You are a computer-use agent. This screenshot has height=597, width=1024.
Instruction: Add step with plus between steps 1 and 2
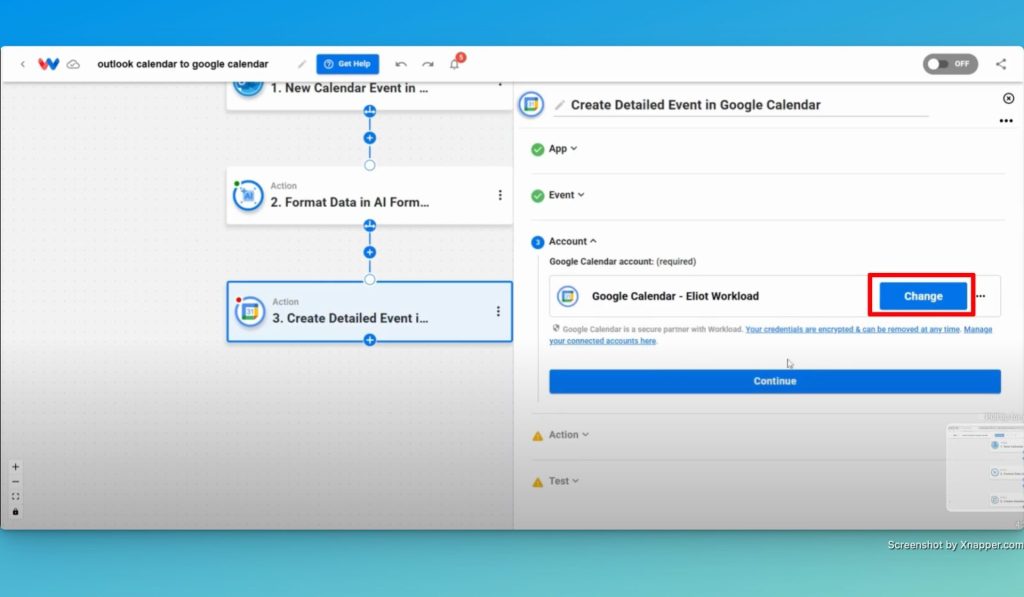coord(370,138)
